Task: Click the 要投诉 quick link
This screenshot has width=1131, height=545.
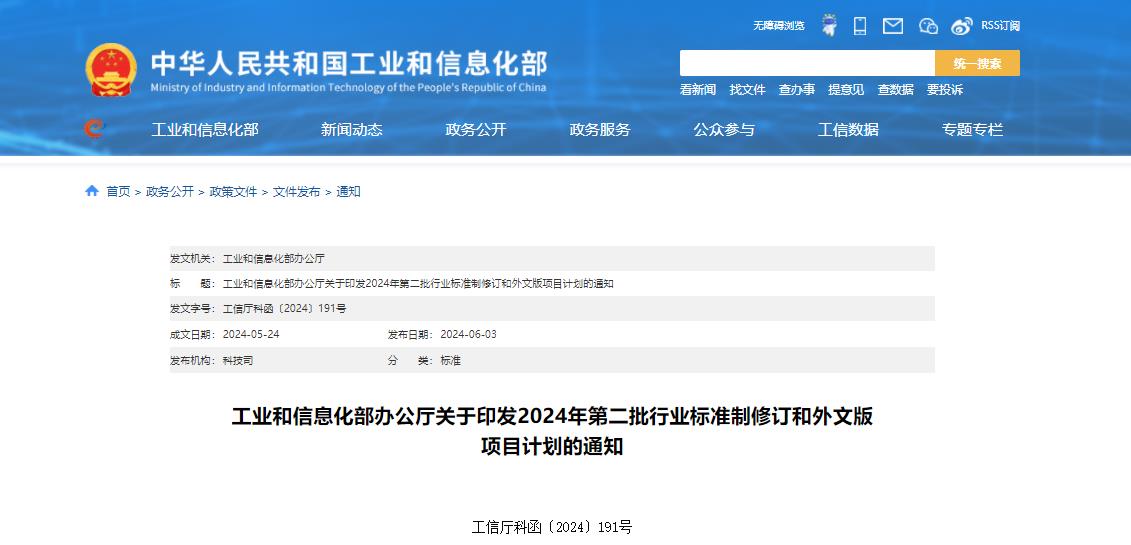Action: click(x=945, y=89)
